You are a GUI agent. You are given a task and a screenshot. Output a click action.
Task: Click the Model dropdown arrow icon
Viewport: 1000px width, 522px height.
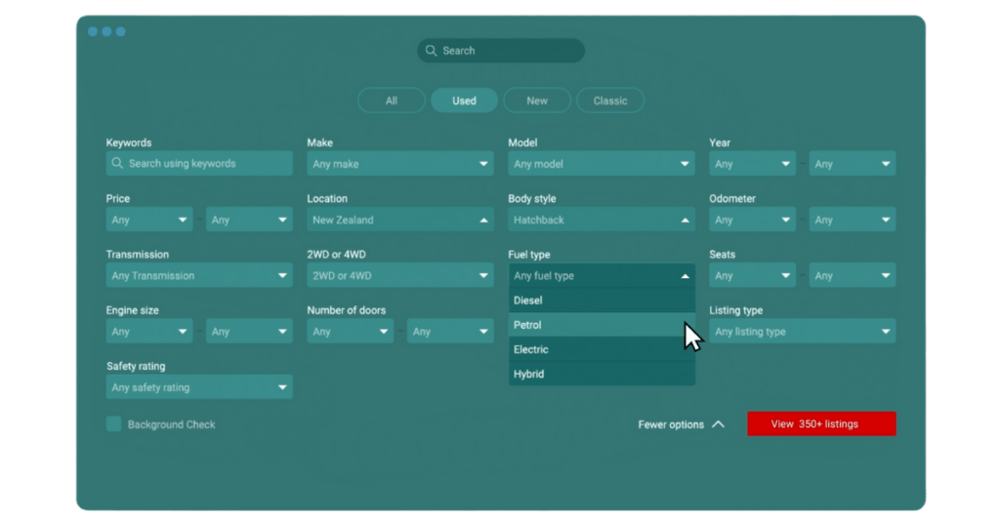point(685,164)
